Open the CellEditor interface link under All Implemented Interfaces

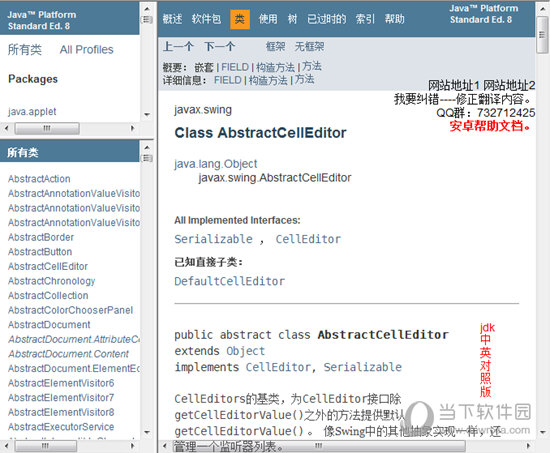(308, 239)
